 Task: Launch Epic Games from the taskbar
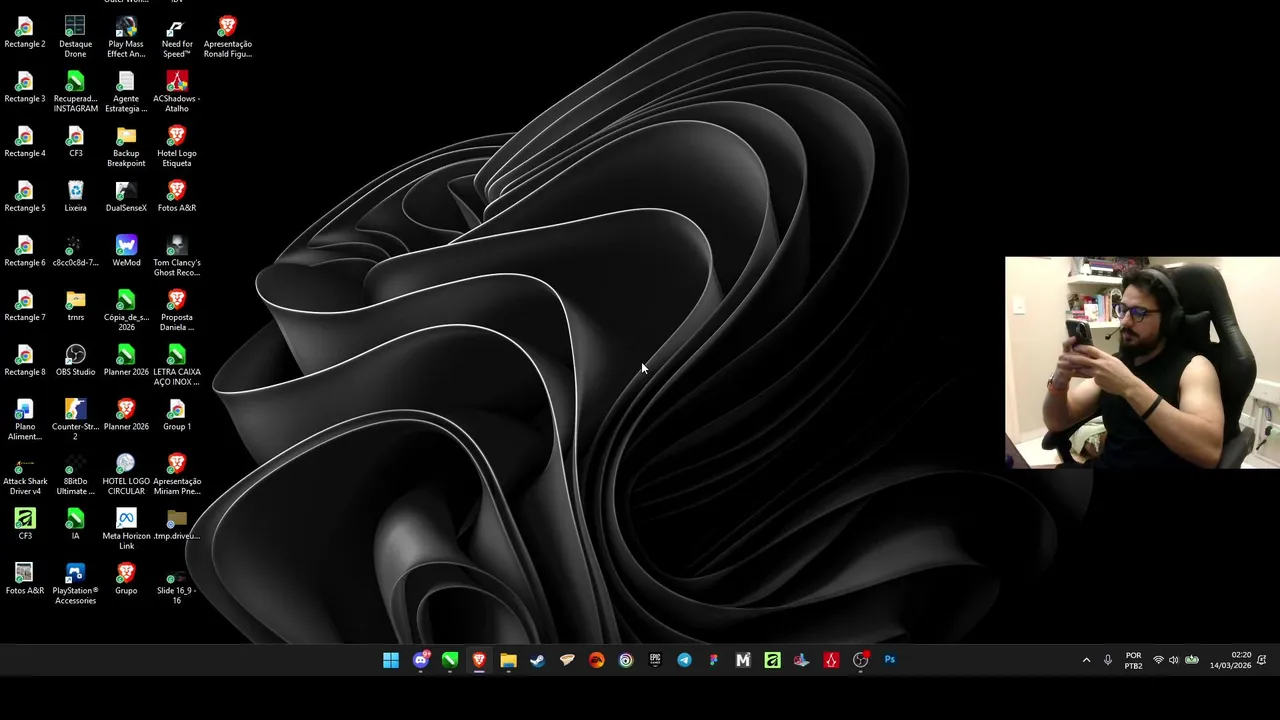tap(655, 660)
